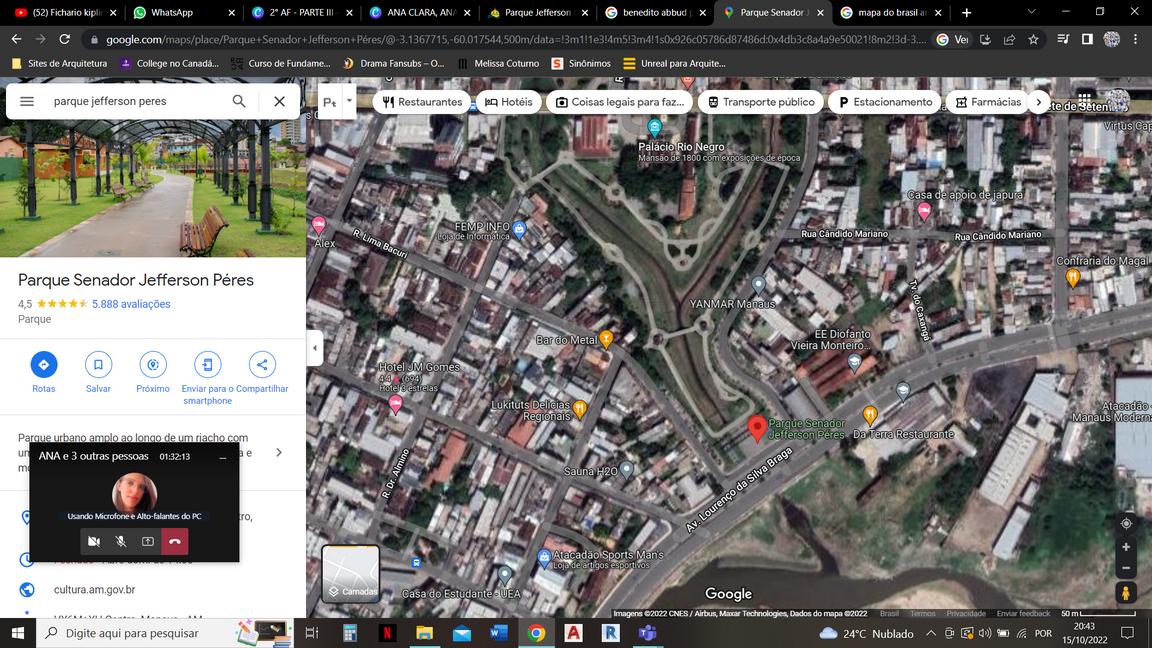The height and width of the screenshot is (648, 1152).
Task: Open Sites de Arquitetura bookmark folder
Action: click(x=59, y=63)
